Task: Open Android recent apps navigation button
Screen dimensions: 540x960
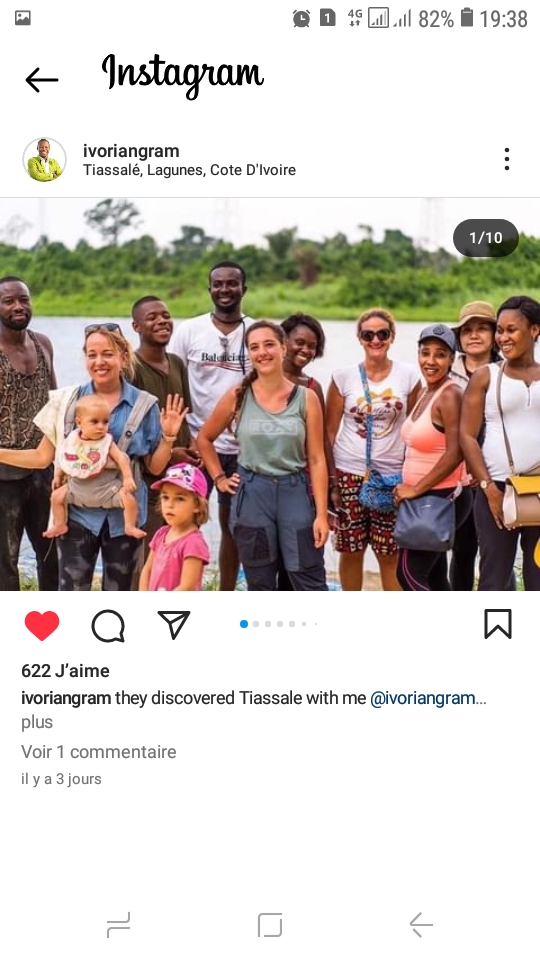Action: point(118,924)
